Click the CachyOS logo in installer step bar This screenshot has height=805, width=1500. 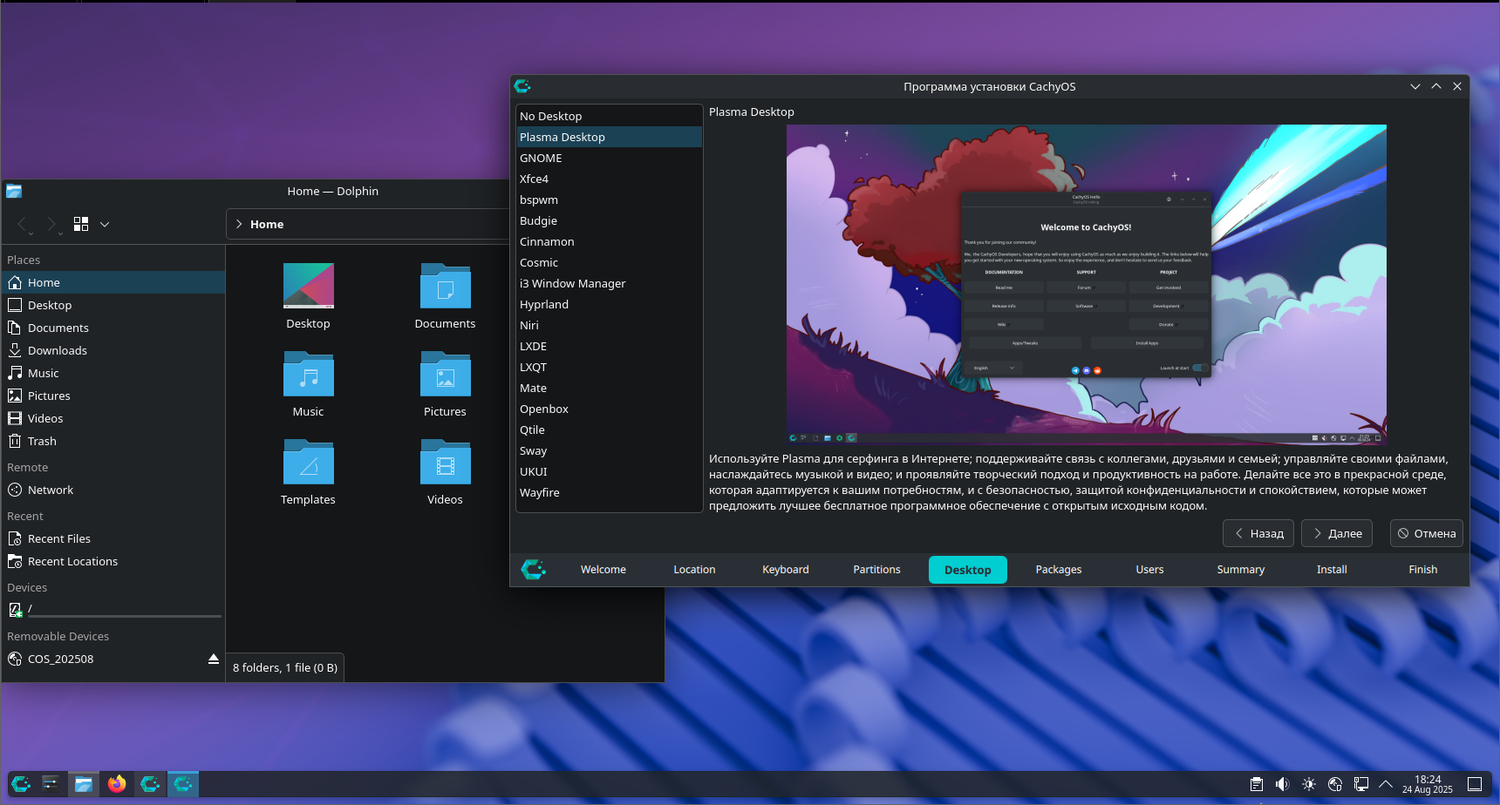tap(533, 569)
